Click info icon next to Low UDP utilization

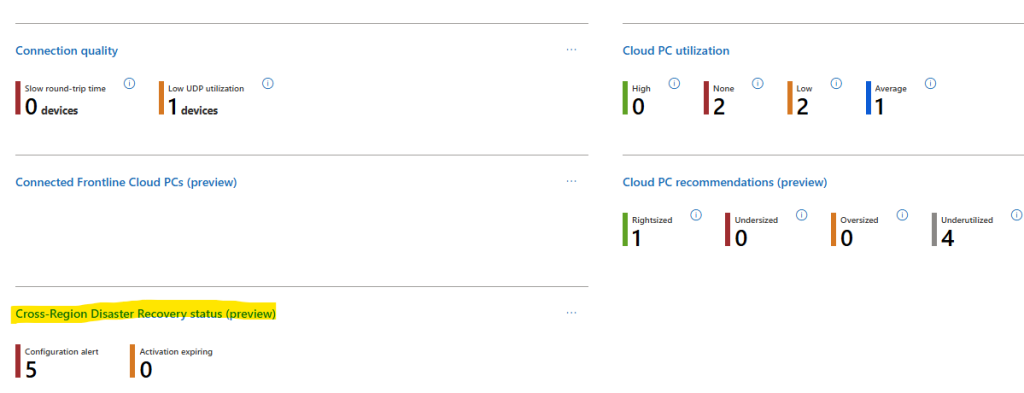(x=268, y=84)
